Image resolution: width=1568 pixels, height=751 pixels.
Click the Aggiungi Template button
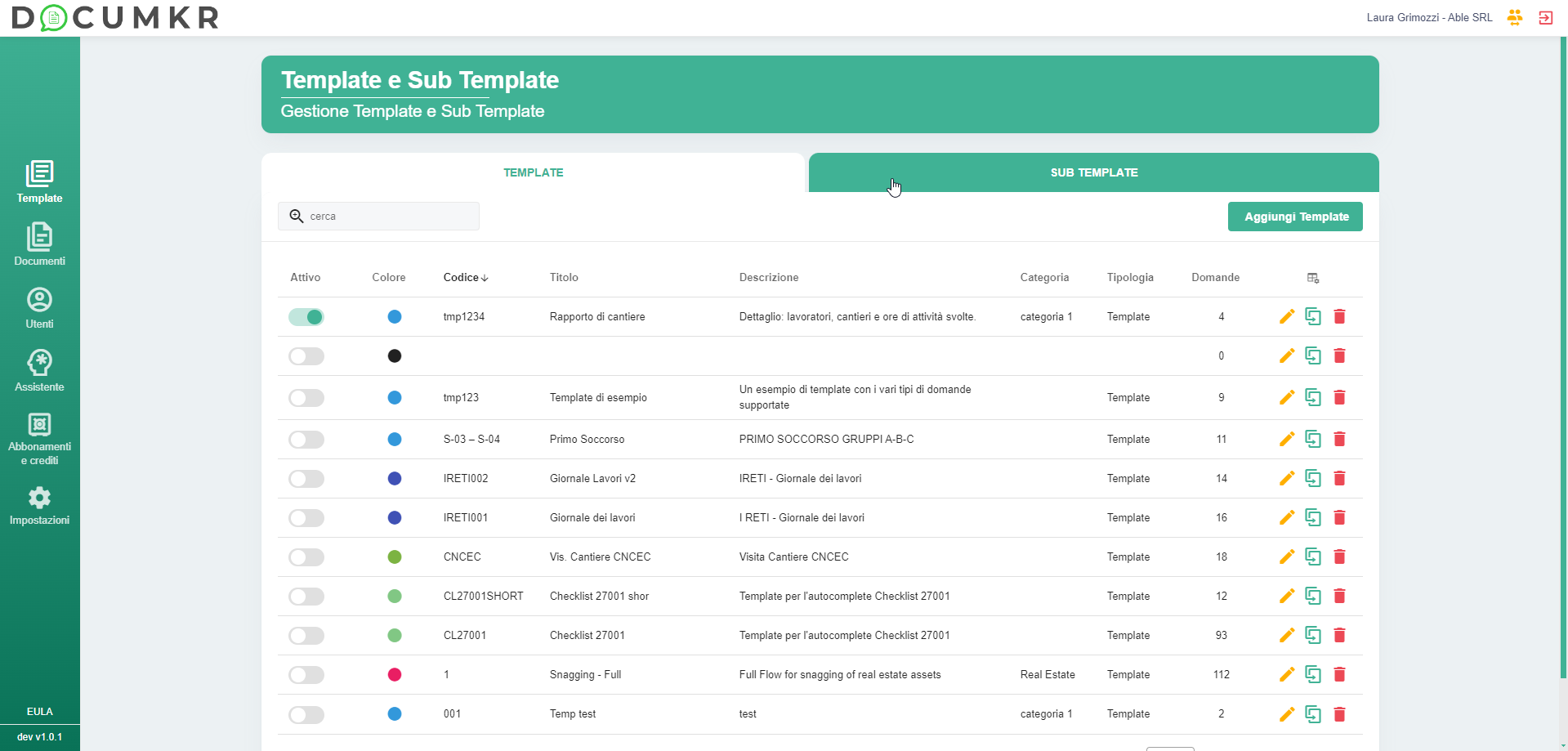(1295, 217)
